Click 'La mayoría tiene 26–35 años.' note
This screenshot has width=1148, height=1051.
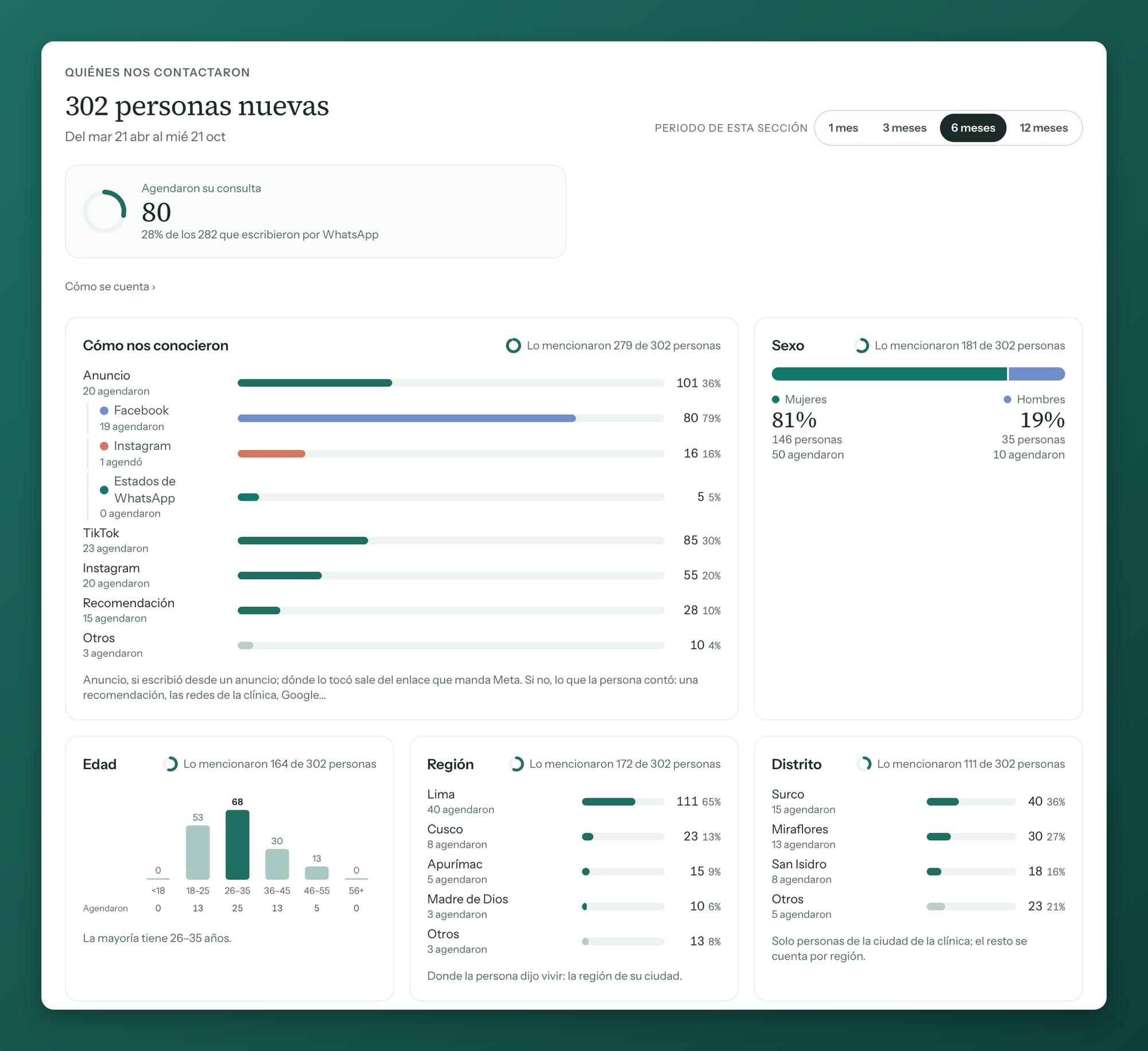pyautogui.click(x=157, y=938)
